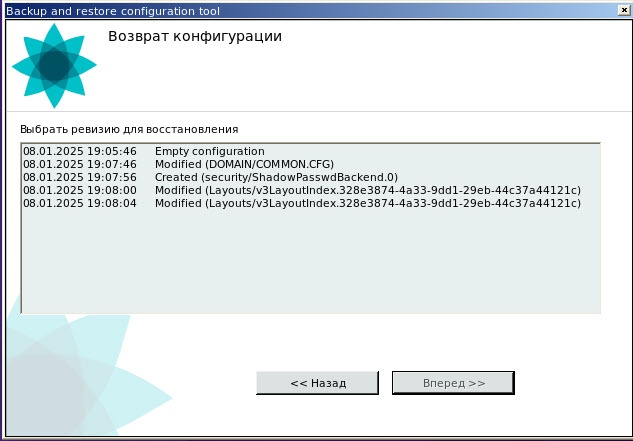Choose the Created security/ShadowPasswdBackend.0 revision
633x441 pixels.
tap(276, 177)
